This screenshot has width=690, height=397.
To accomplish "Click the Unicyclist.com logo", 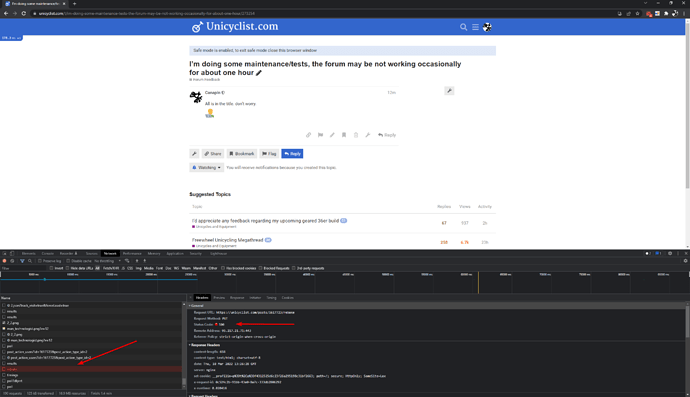I will tap(235, 26).
